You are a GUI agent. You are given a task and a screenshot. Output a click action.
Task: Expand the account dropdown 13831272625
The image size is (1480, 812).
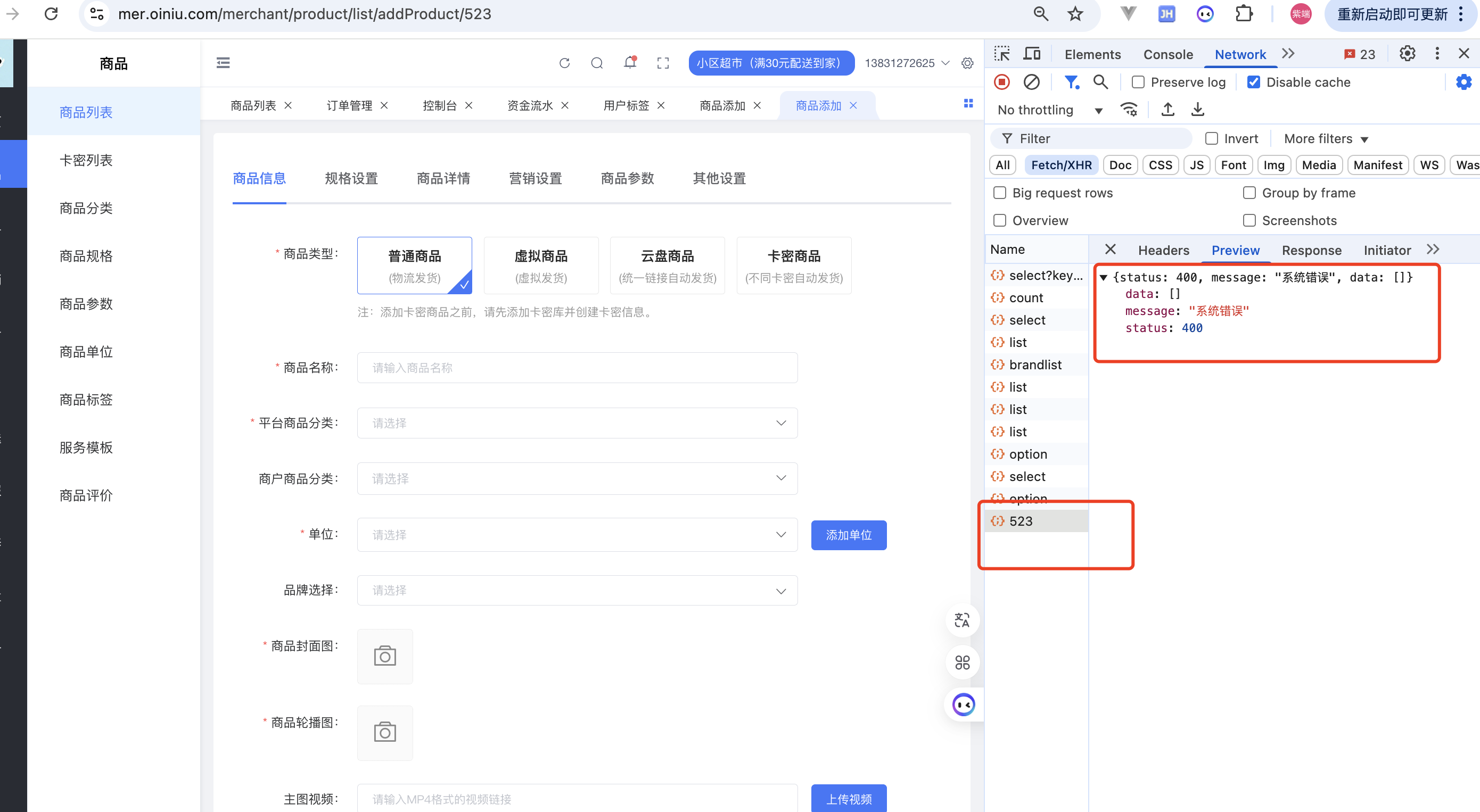(907, 63)
